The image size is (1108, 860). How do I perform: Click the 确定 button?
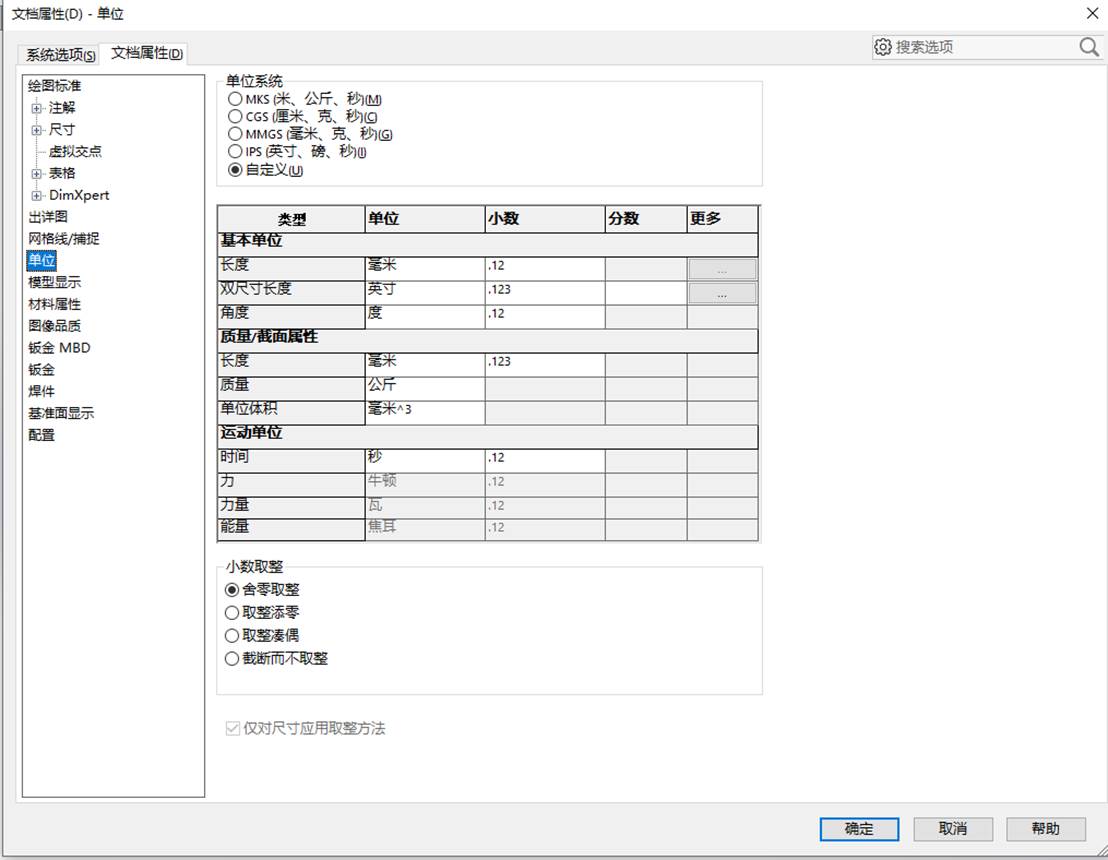point(859,829)
